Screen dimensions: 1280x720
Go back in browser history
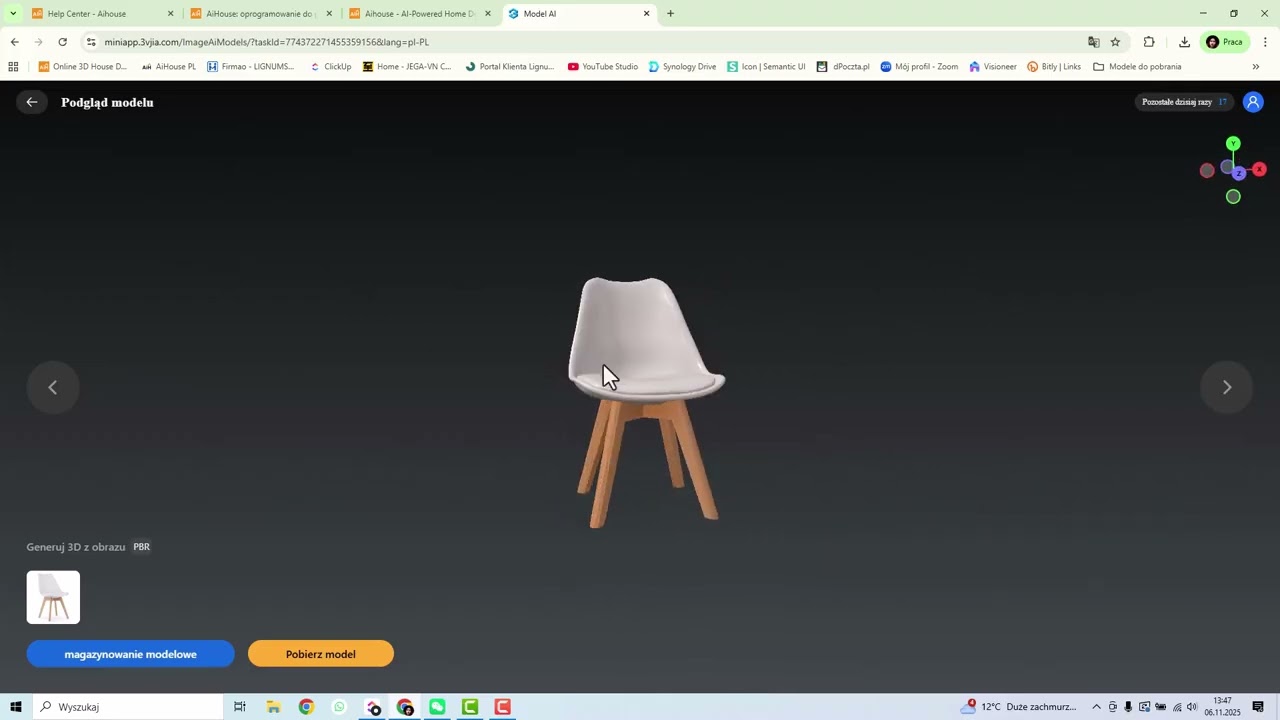click(14, 42)
